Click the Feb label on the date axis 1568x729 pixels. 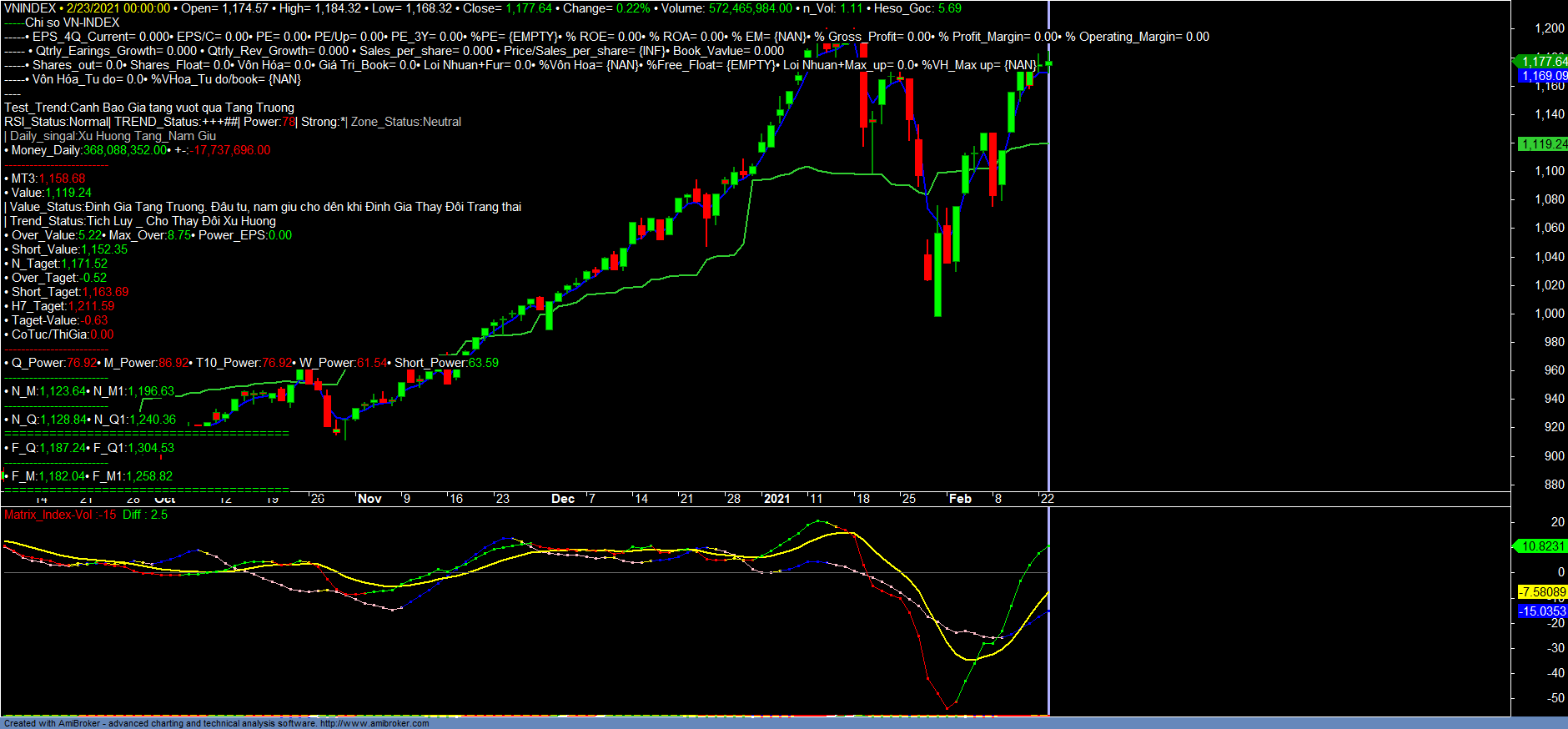[x=960, y=499]
